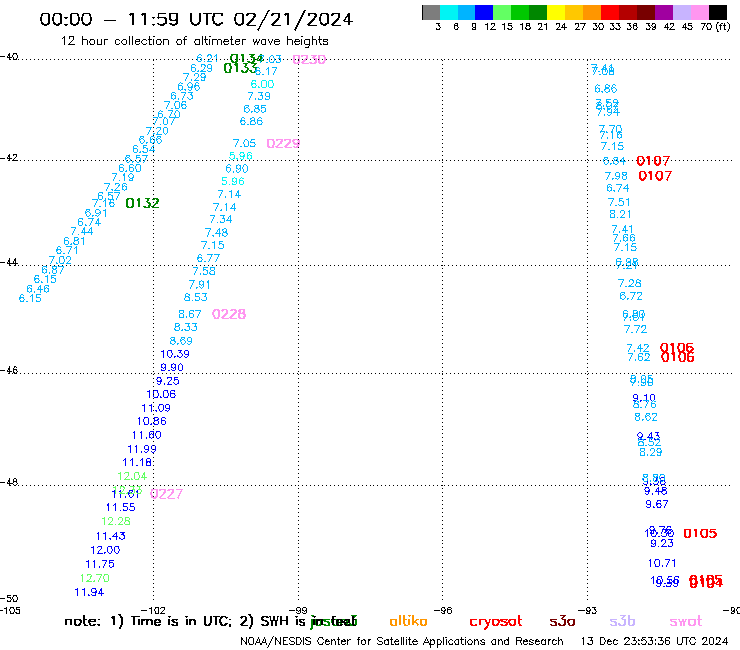Click the wave height value 10.71

point(662,563)
